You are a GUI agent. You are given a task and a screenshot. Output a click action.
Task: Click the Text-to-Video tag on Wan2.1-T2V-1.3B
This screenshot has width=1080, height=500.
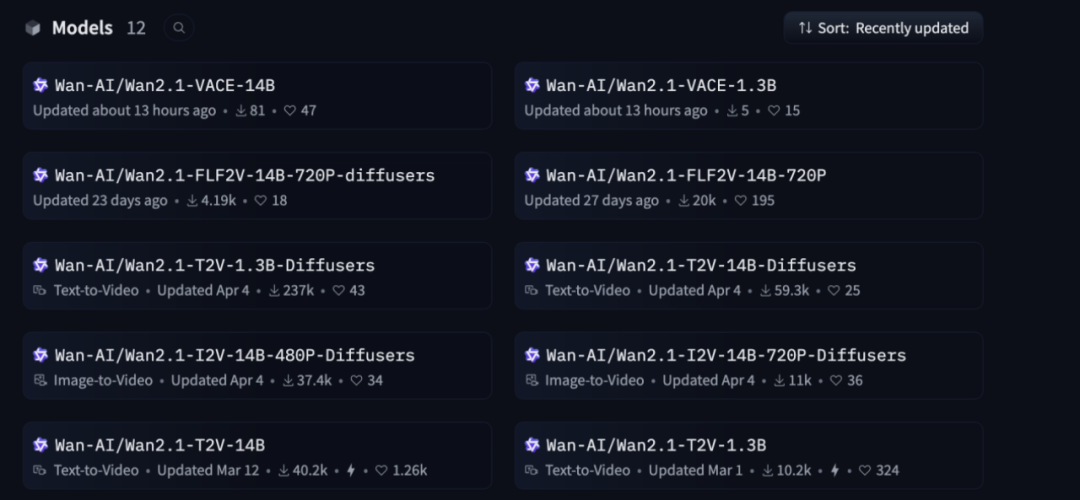(x=588, y=471)
